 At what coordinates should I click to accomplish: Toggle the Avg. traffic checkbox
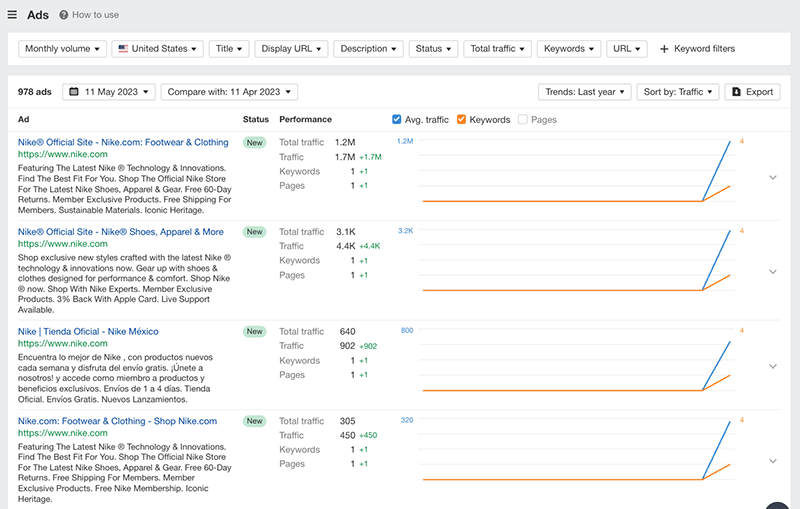[x=396, y=119]
